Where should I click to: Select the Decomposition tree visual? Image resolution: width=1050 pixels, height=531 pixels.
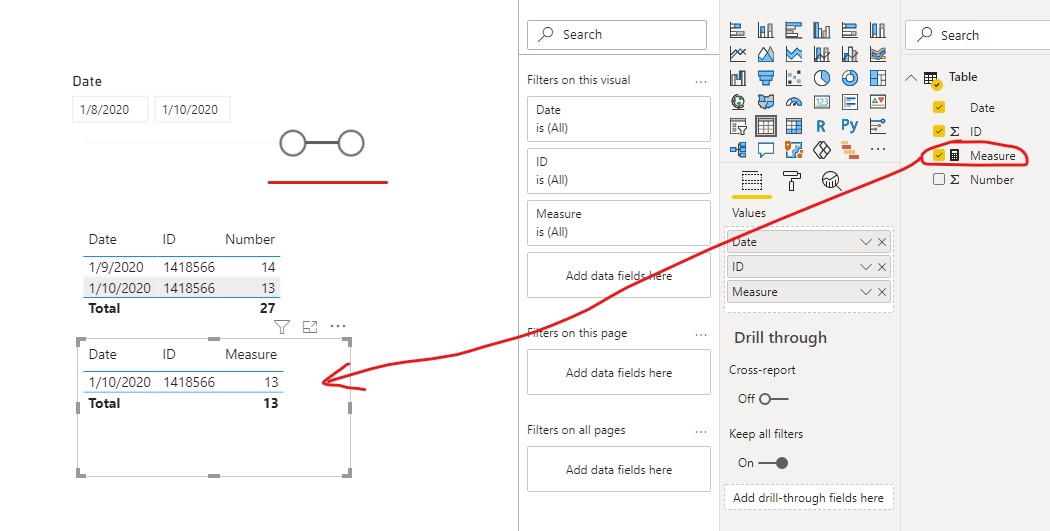pos(738,149)
